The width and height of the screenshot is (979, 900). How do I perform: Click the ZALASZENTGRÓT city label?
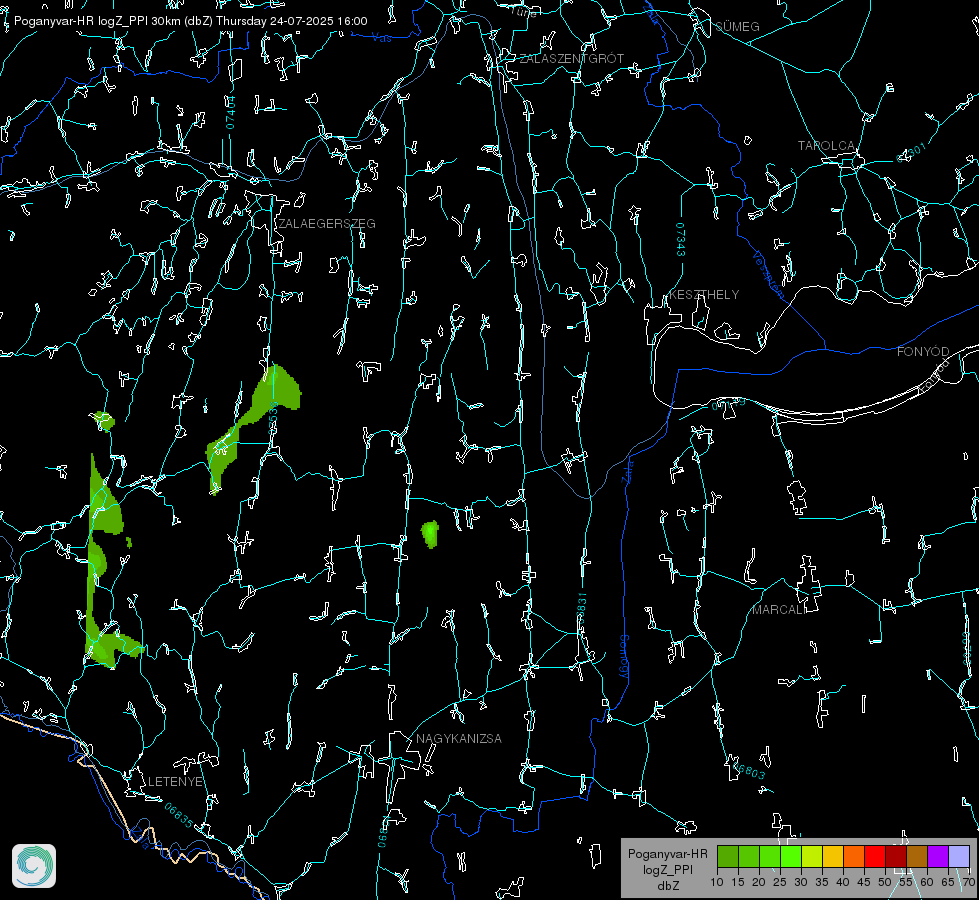[x=571, y=59]
